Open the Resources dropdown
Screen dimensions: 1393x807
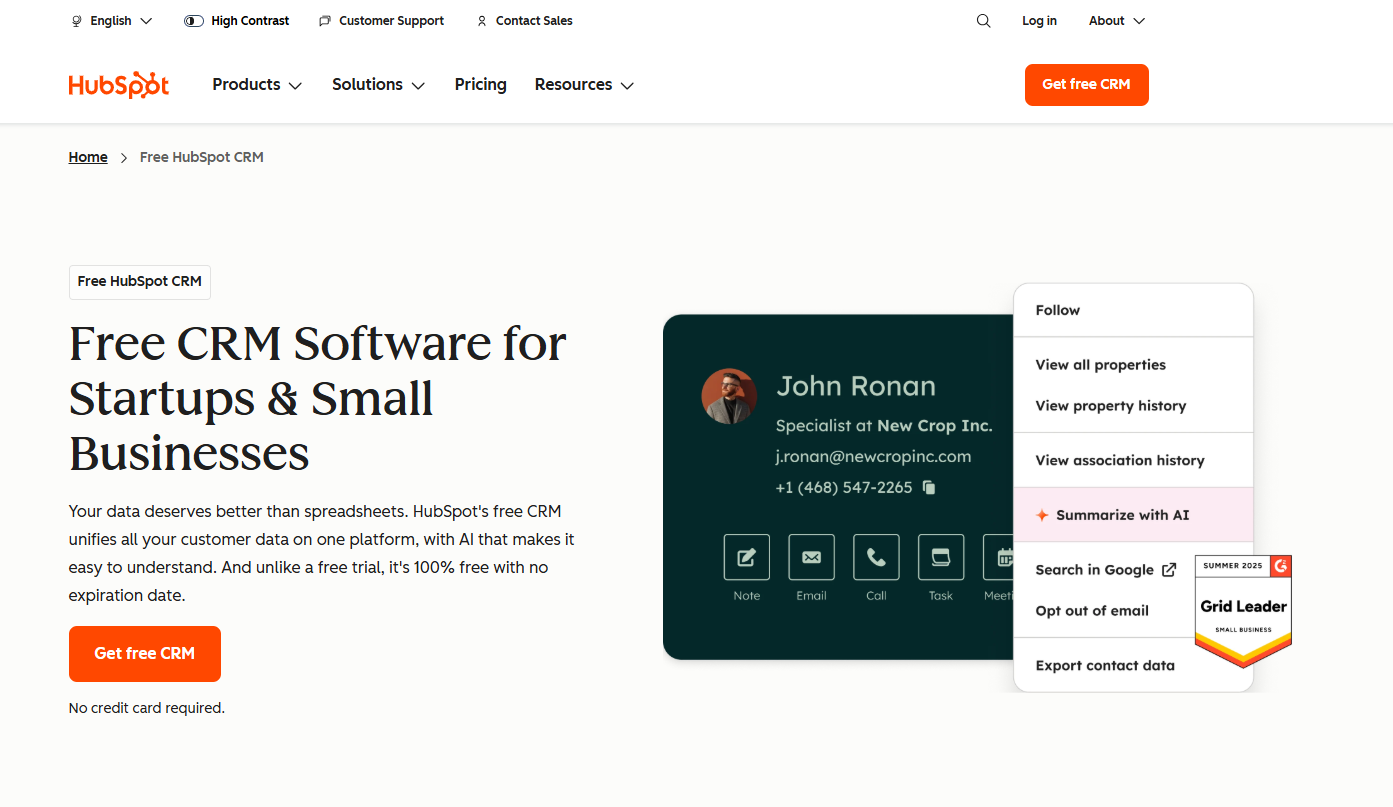click(x=584, y=85)
